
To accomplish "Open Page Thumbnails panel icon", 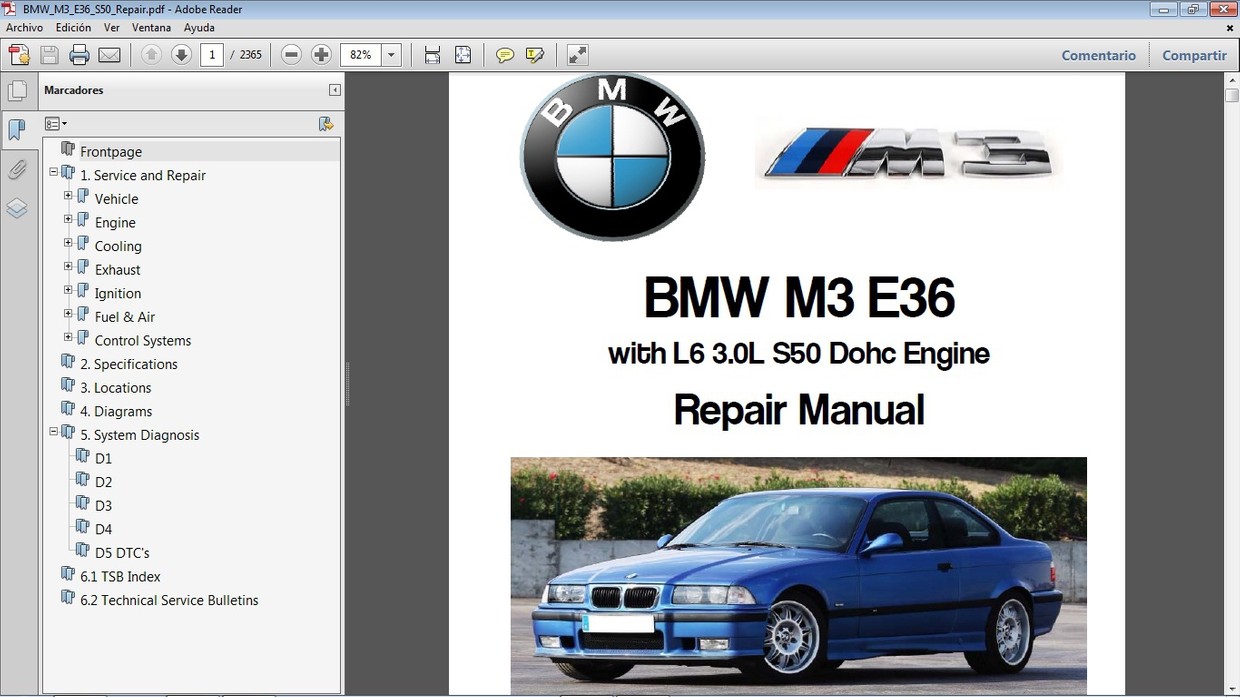I will [x=17, y=91].
